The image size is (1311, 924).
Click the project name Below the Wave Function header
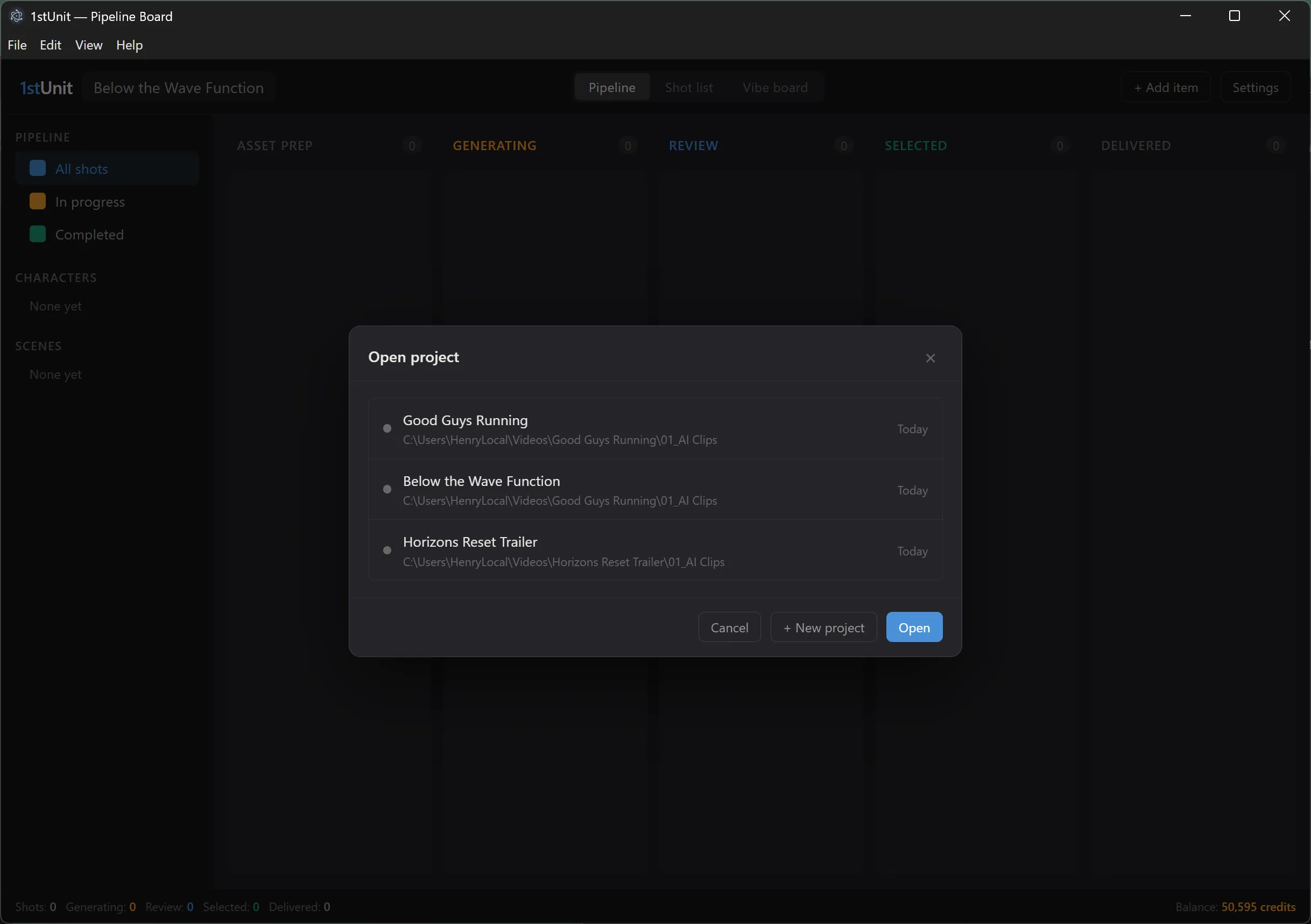click(x=179, y=88)
